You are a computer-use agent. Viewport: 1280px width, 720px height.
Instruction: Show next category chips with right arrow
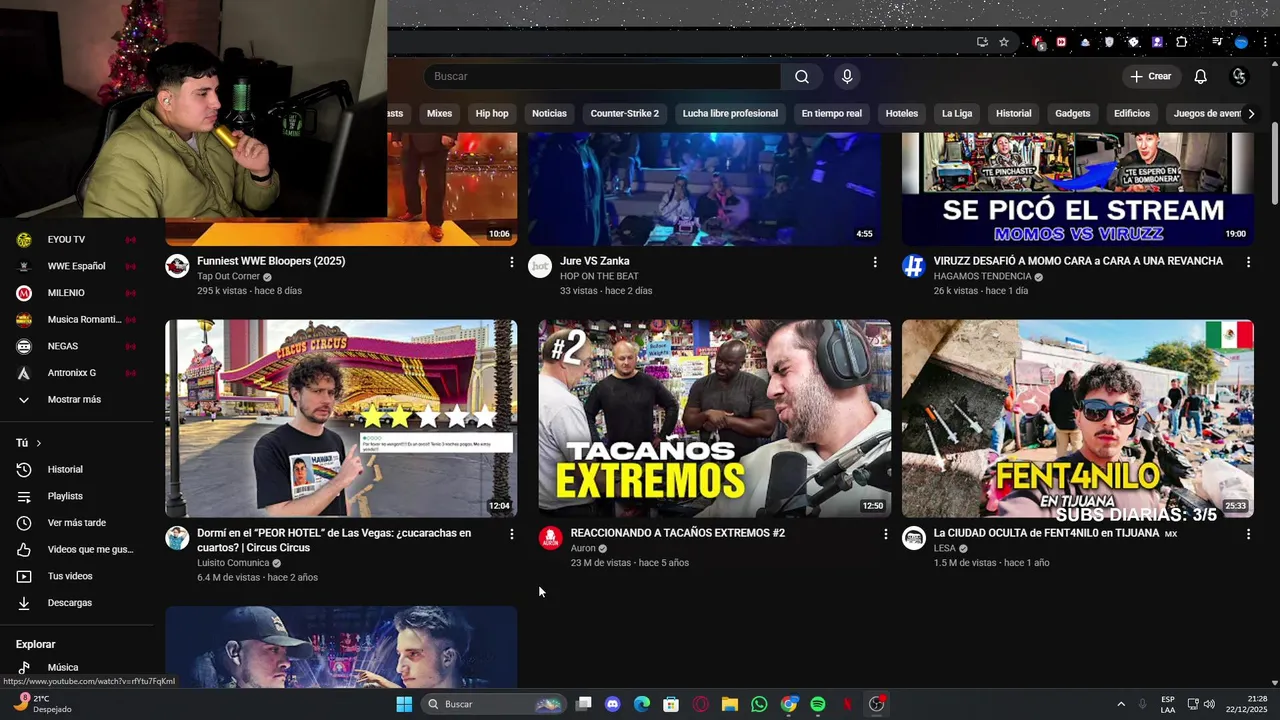point(1251,114)
